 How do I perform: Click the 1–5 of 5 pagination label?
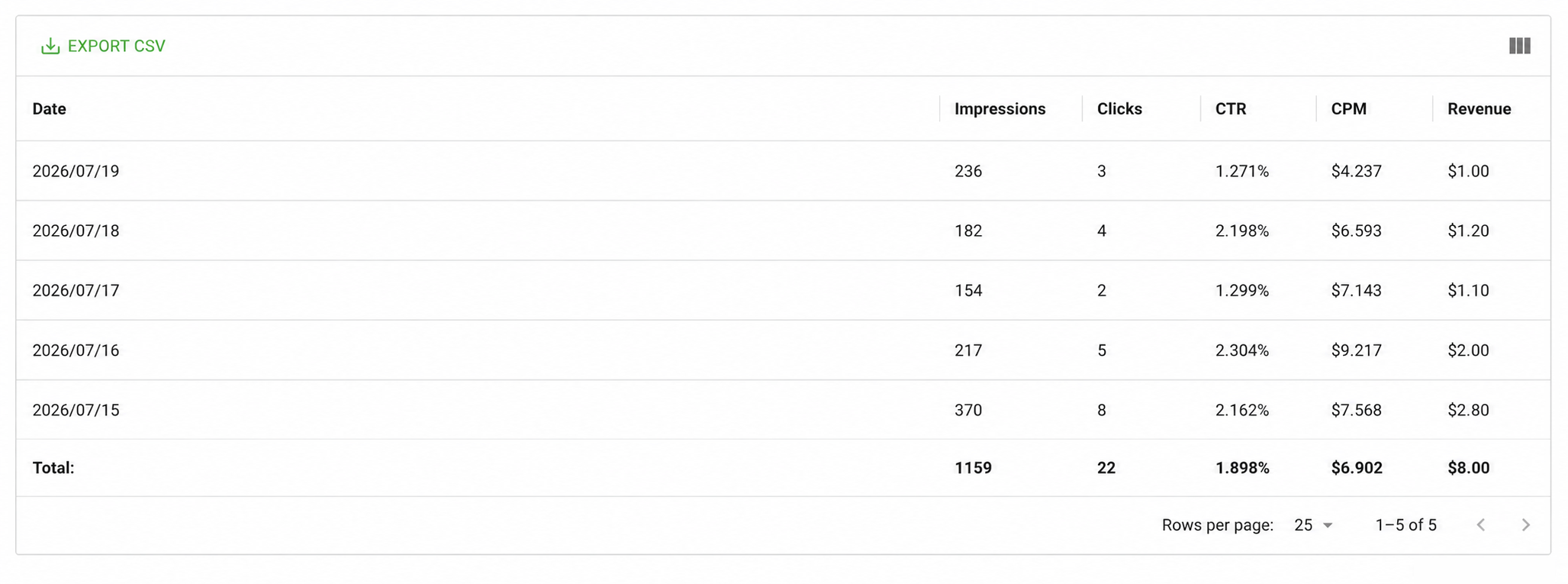(x=1405, y=525)
